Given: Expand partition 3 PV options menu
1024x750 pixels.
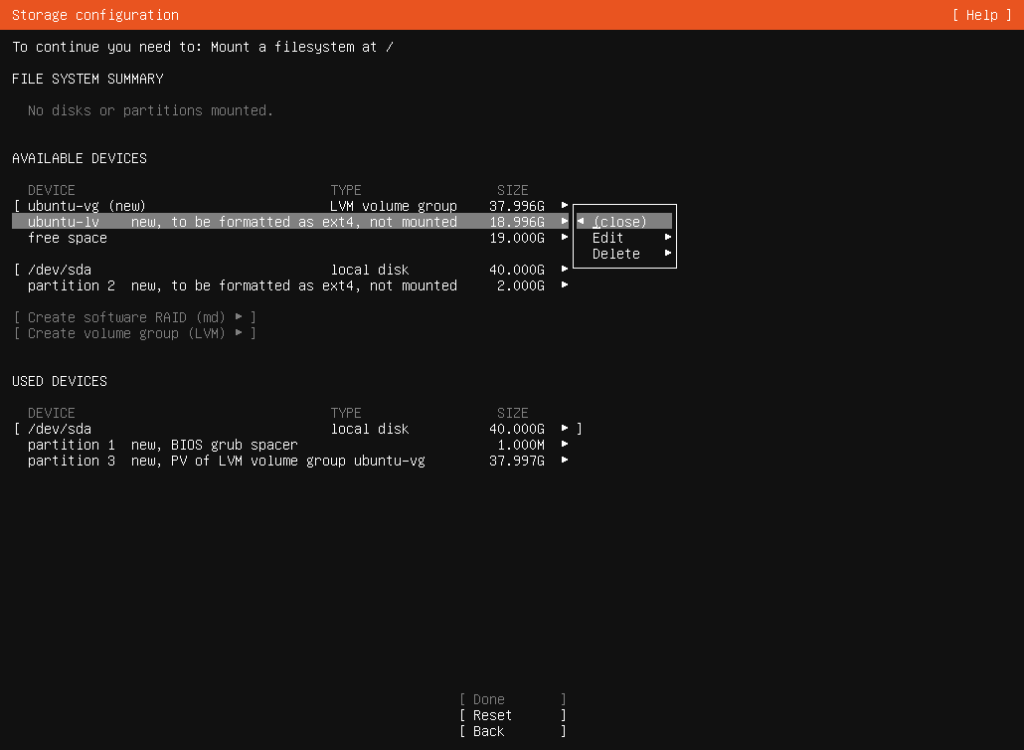Looking at the screenshot, I should (x=565, y=460).
